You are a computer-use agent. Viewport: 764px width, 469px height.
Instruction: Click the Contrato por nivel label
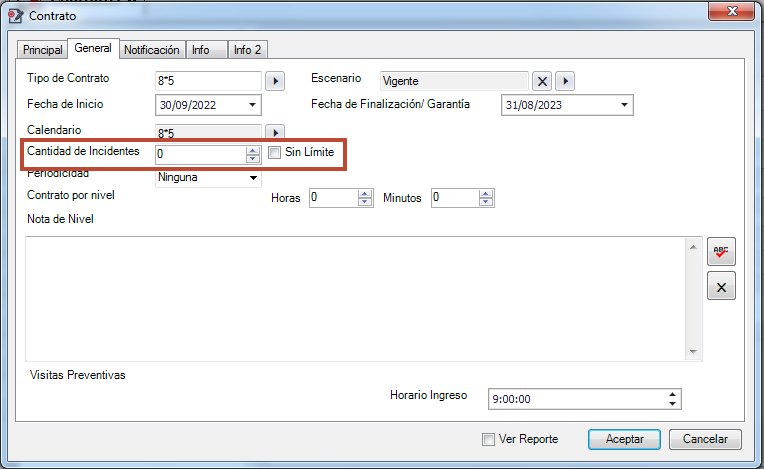(x=71, y=195)
